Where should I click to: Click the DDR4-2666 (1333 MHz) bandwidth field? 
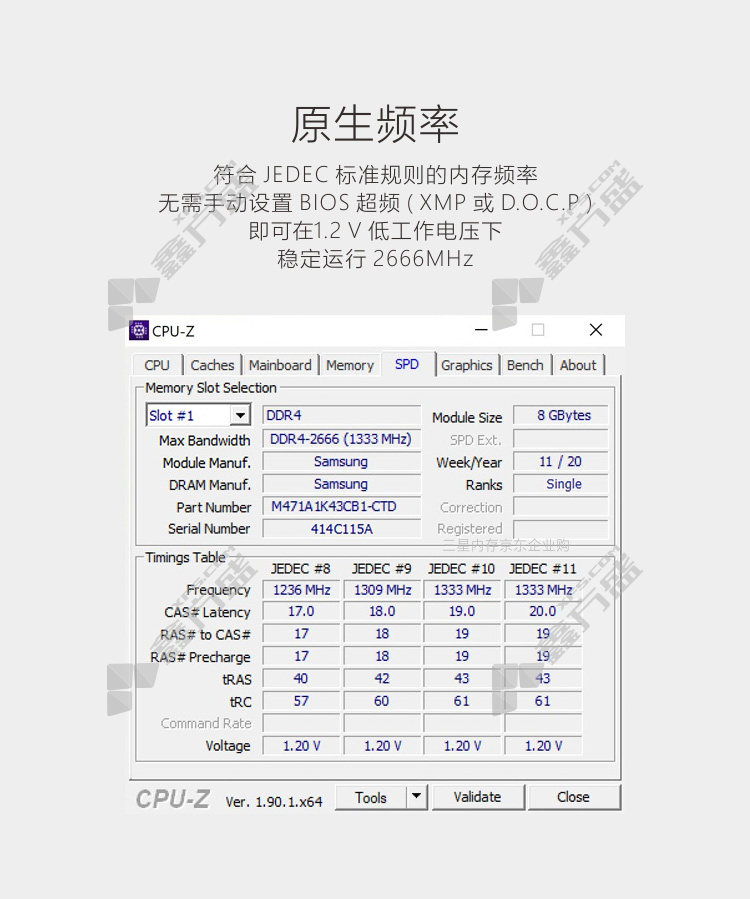tap(341, 439)
